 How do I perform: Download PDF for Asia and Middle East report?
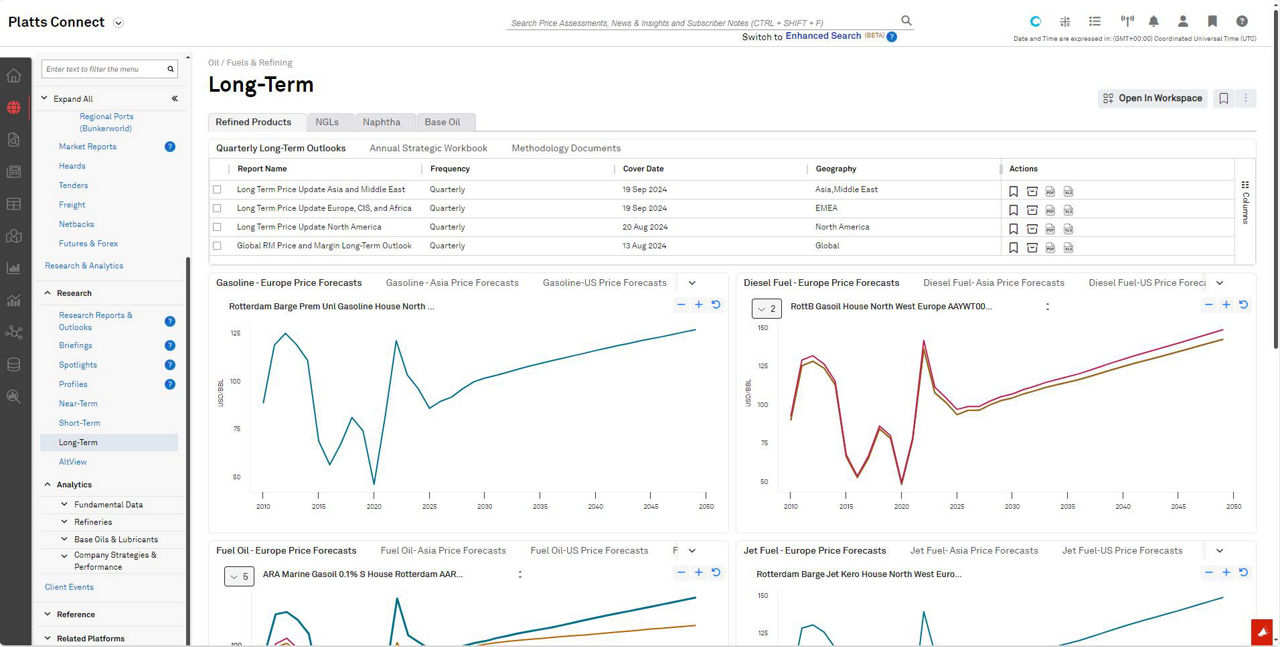(1050, 190)
